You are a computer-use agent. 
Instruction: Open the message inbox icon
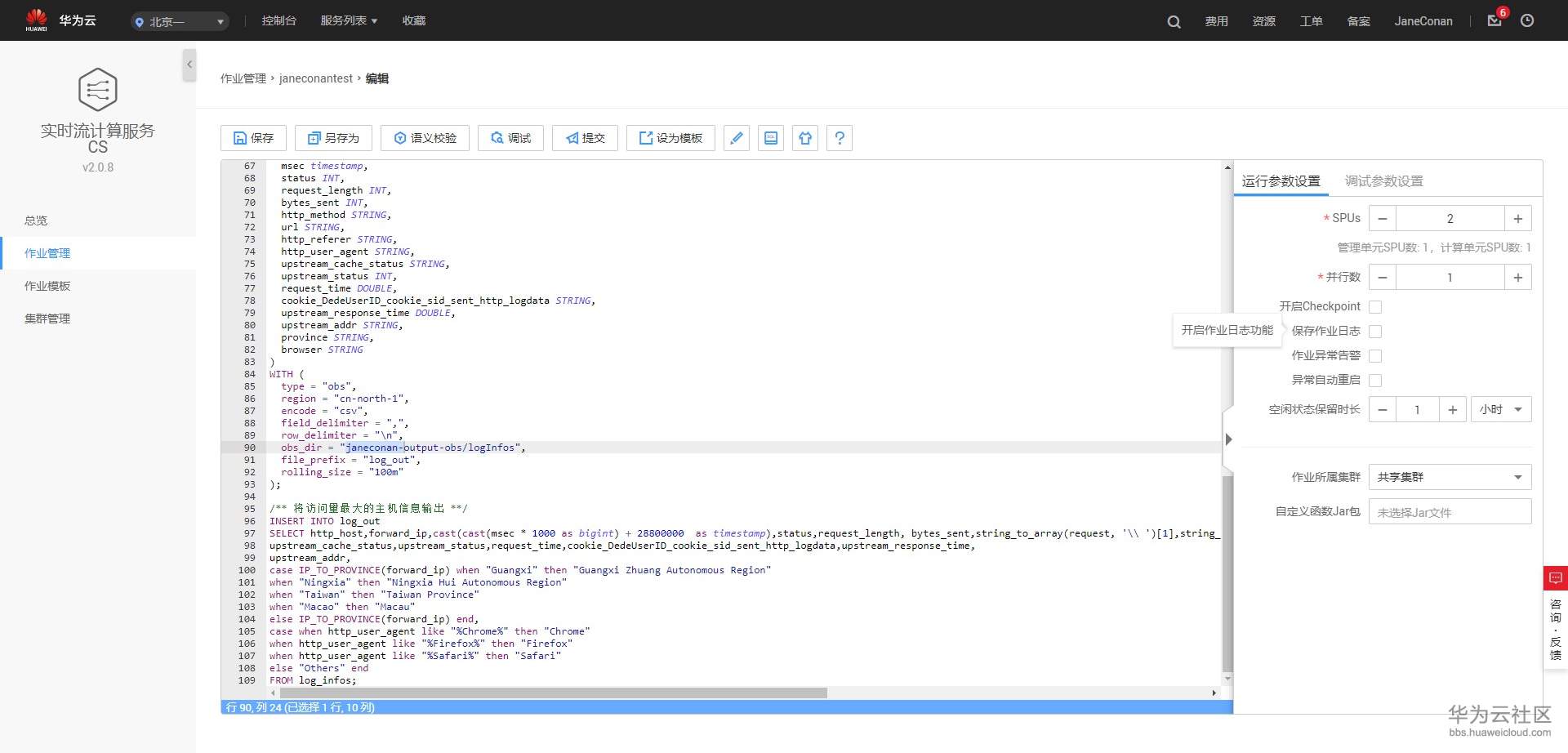point(1494,20)
